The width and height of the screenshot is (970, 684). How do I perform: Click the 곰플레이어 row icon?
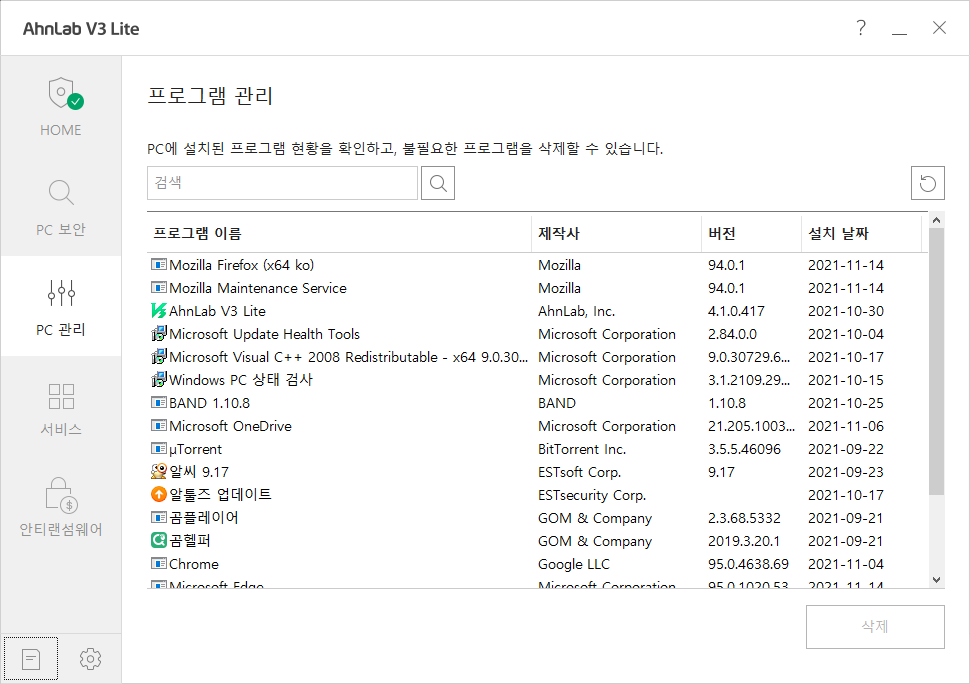pos(159,518)
